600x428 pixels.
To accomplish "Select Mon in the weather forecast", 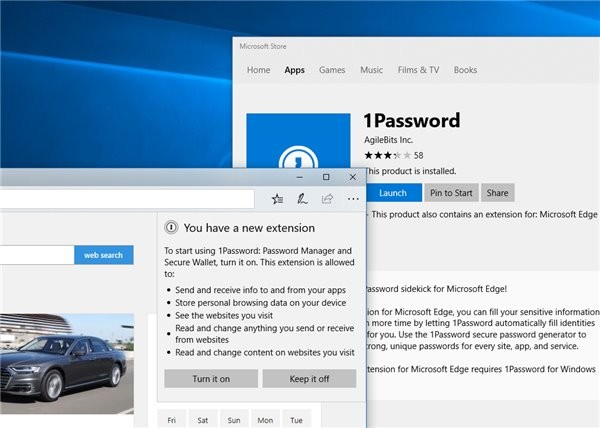I will pyautogui.click(x=265, y=420).
